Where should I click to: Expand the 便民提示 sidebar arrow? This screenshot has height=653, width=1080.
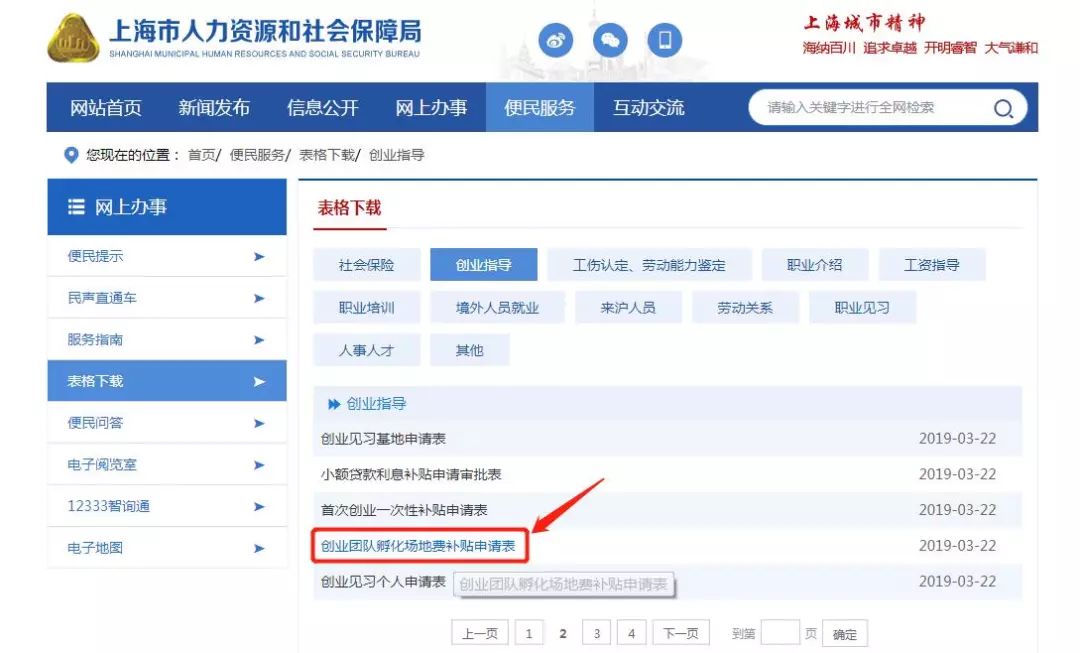coord(259,257)
